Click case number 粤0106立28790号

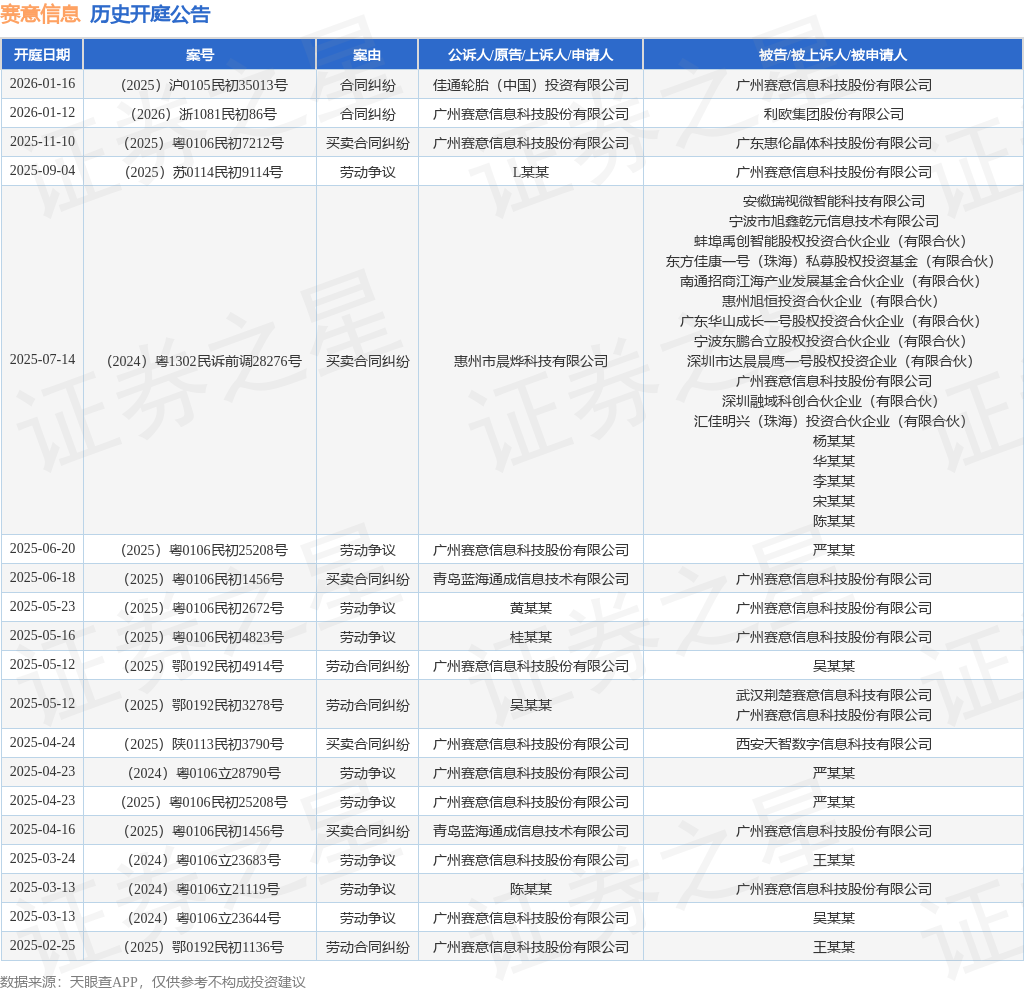tap(204, 773)
